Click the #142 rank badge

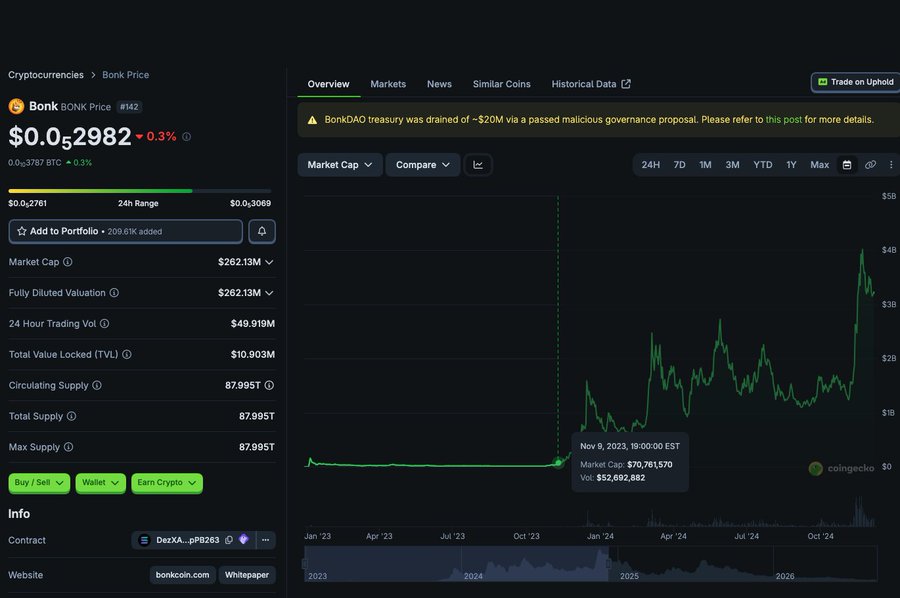point(129,107)
